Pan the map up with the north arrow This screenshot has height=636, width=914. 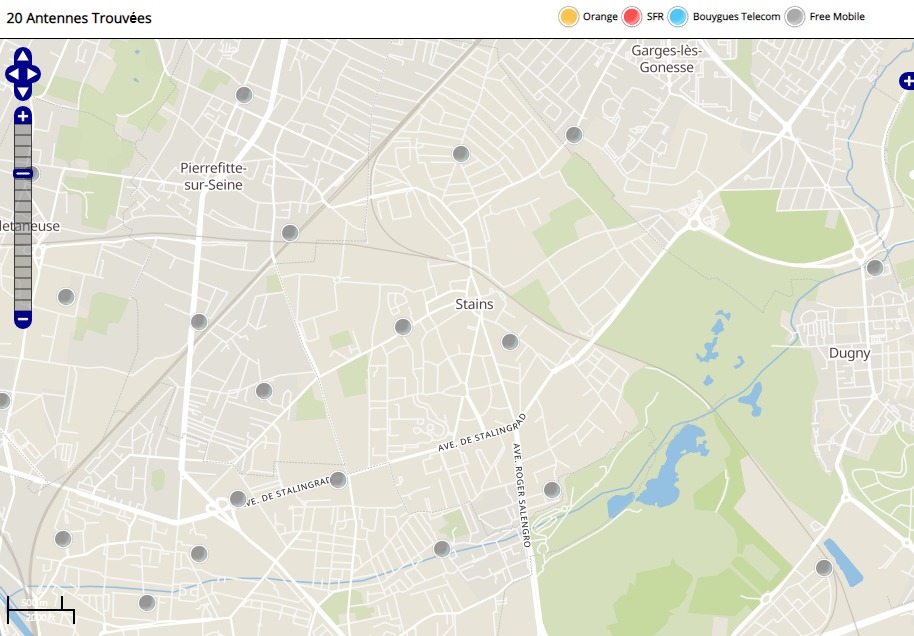pyautogui.click(x=23, y=56)
